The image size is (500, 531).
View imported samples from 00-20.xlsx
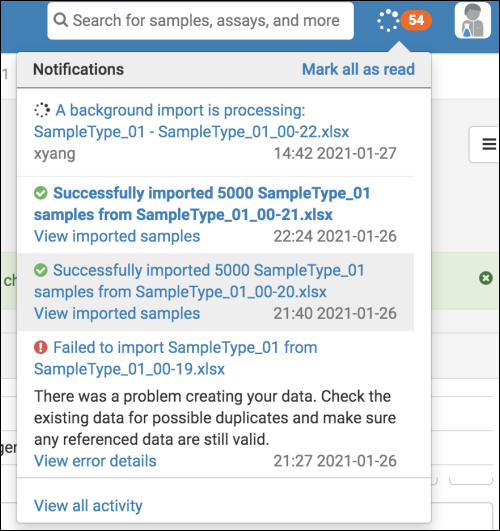117,313
